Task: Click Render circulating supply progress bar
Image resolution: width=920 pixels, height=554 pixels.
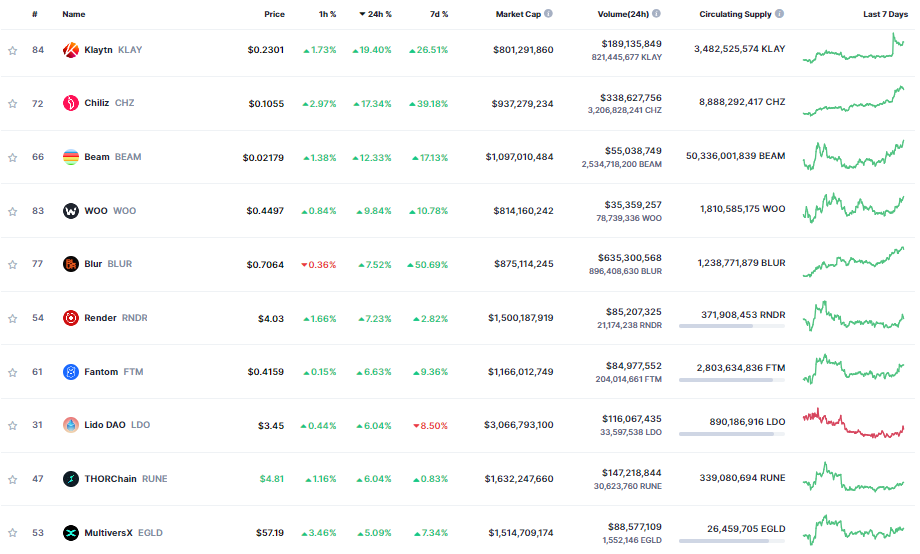Action: (732, 326)
